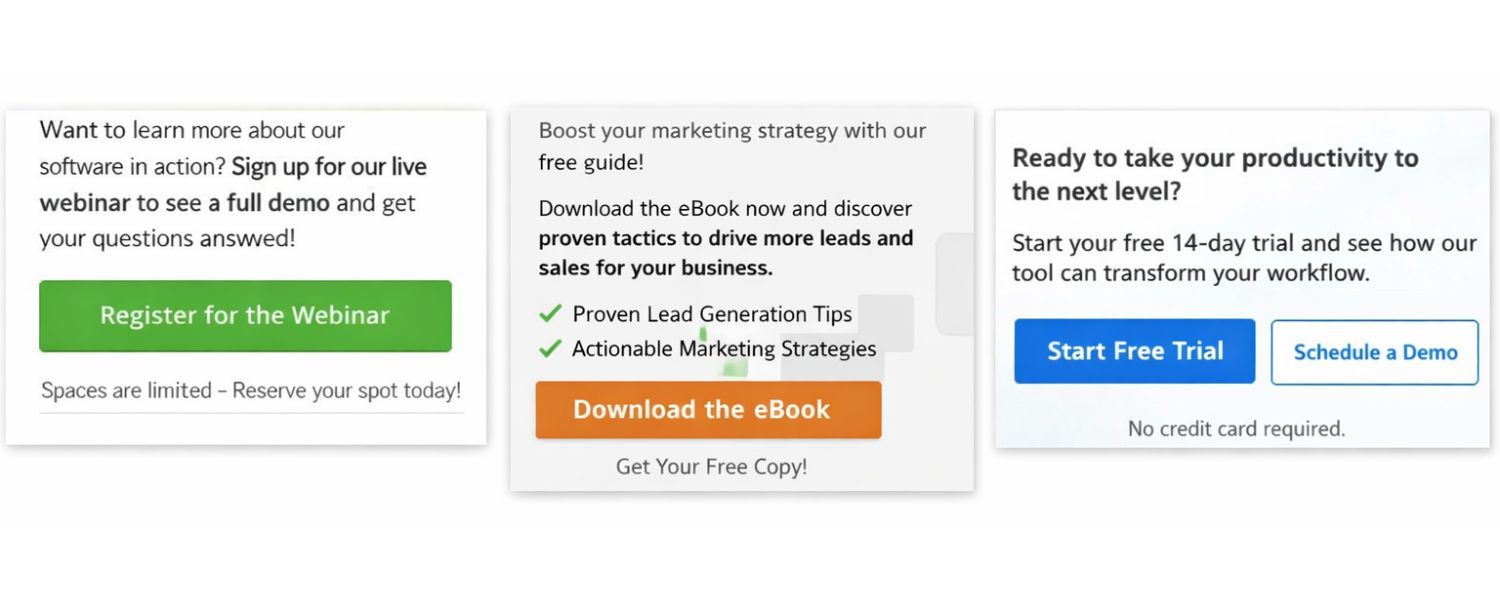Click the 'Download the eBook now and discover' line
Screen dimensions: 1500x600
pos(725,209)
